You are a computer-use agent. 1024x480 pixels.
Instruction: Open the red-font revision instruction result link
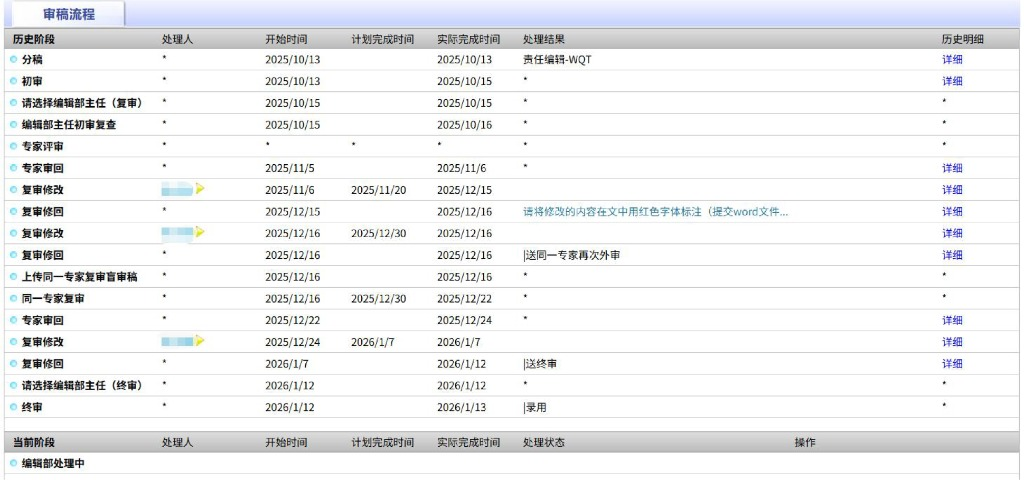(x=655, y=211)
